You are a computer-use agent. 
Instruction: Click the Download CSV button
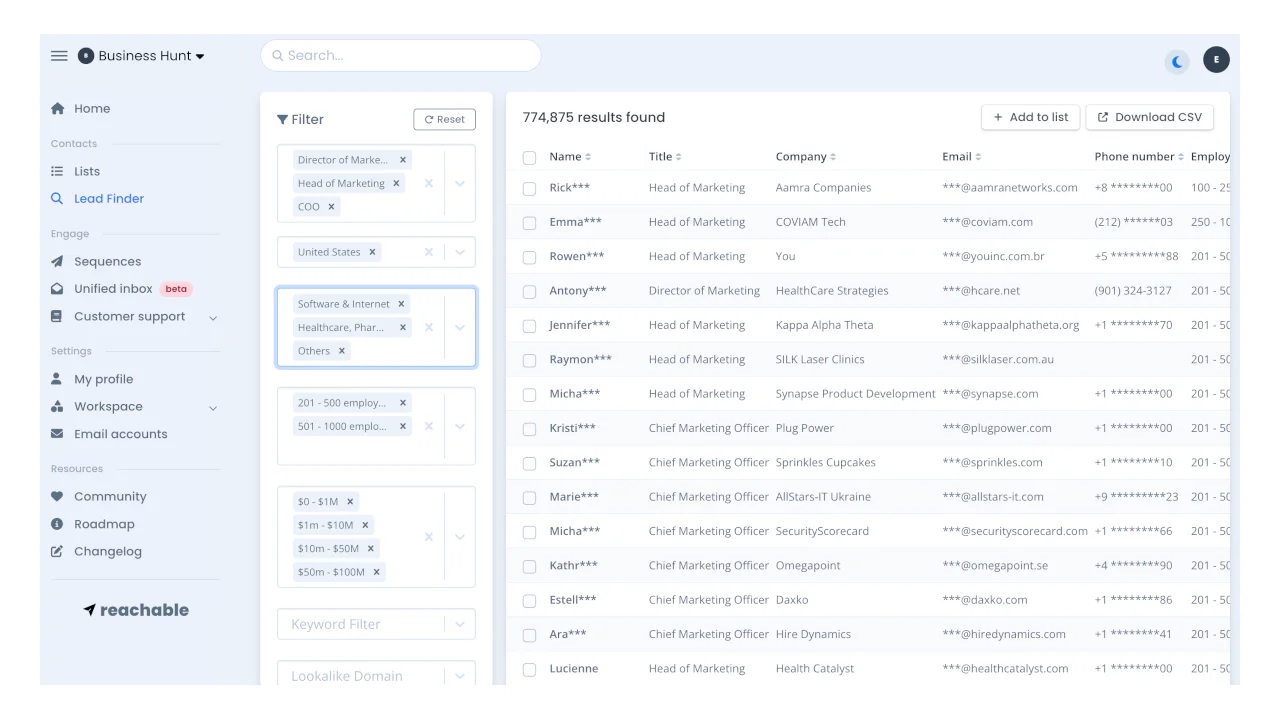1149,117
